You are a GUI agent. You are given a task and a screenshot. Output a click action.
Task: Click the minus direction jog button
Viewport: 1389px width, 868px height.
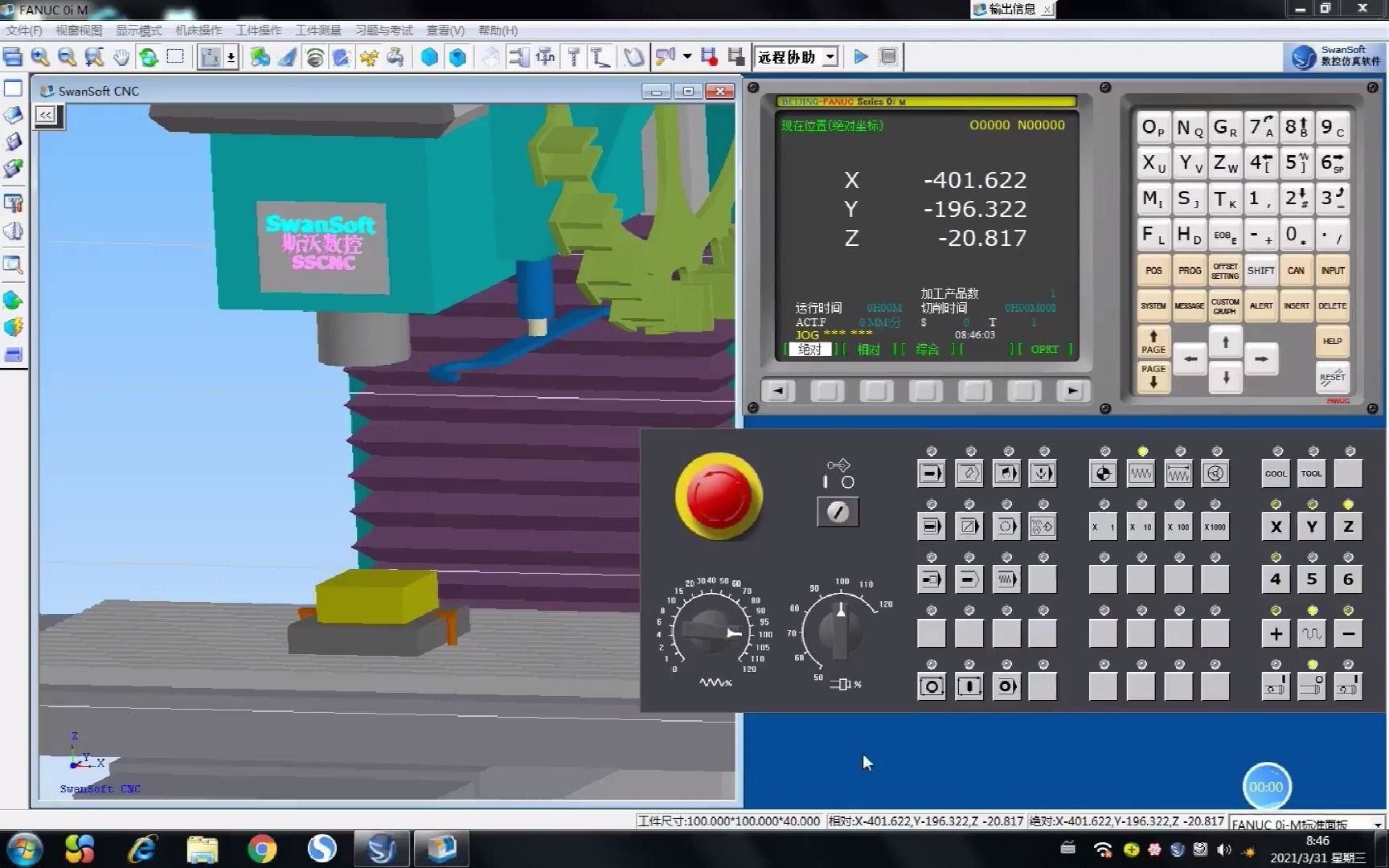pyautogui.click(x=1349, y=633)
